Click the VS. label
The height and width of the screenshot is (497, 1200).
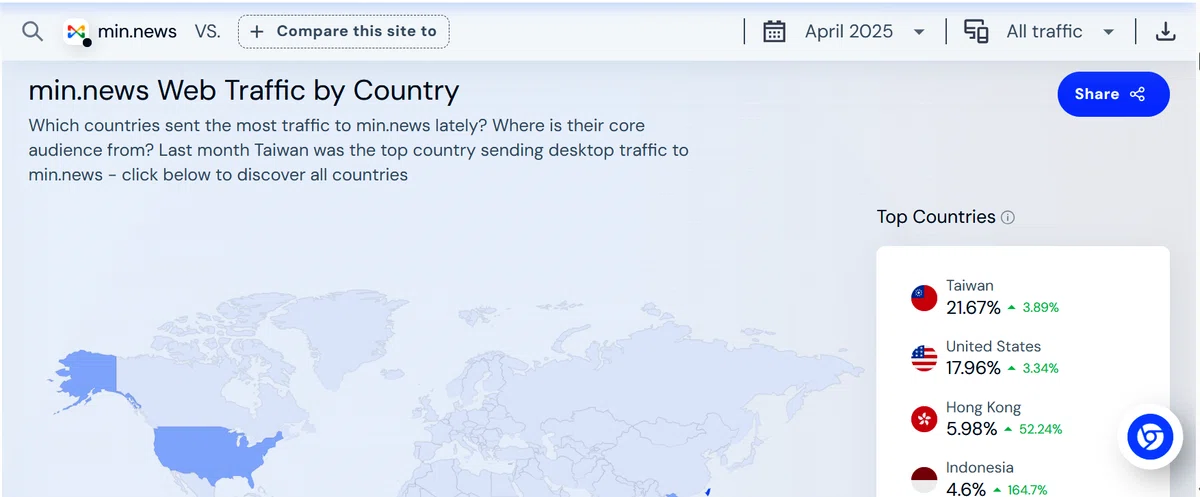[207, 31]
